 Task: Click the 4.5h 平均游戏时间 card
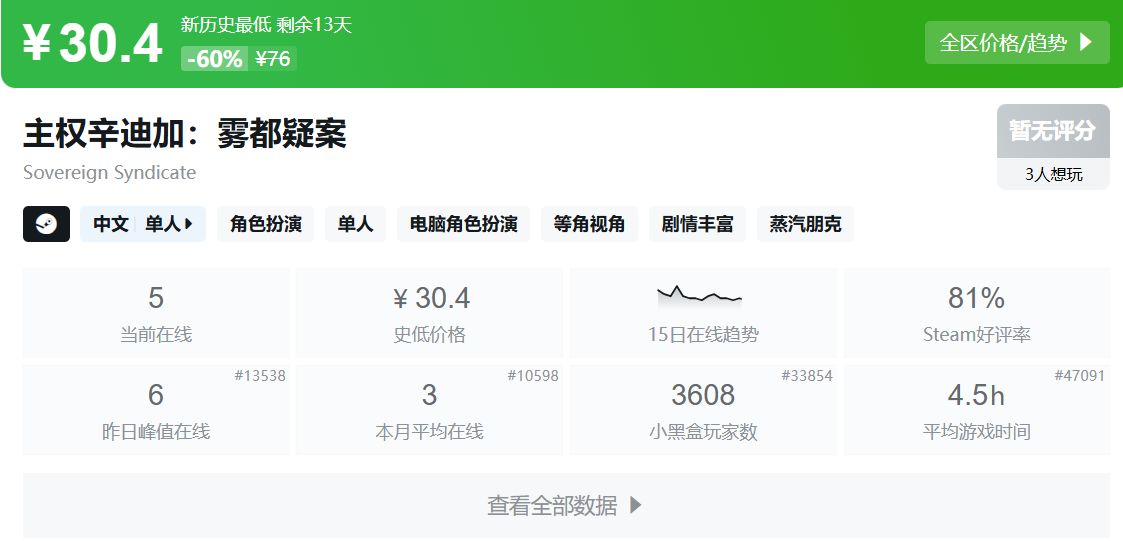977,410
